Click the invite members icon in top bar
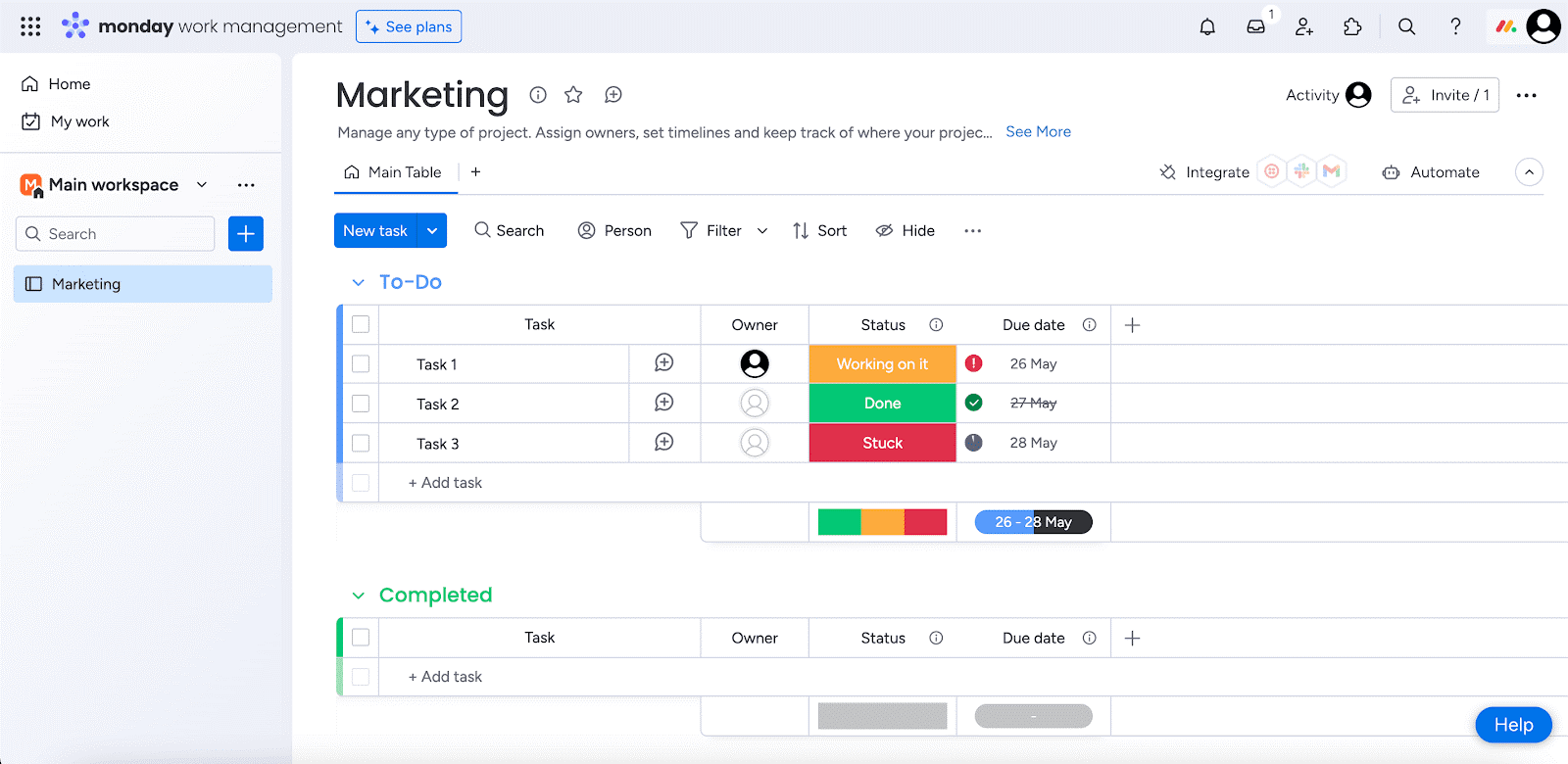The height and width of the screenshot is (764, 1568). click(x=1303, y=26)
